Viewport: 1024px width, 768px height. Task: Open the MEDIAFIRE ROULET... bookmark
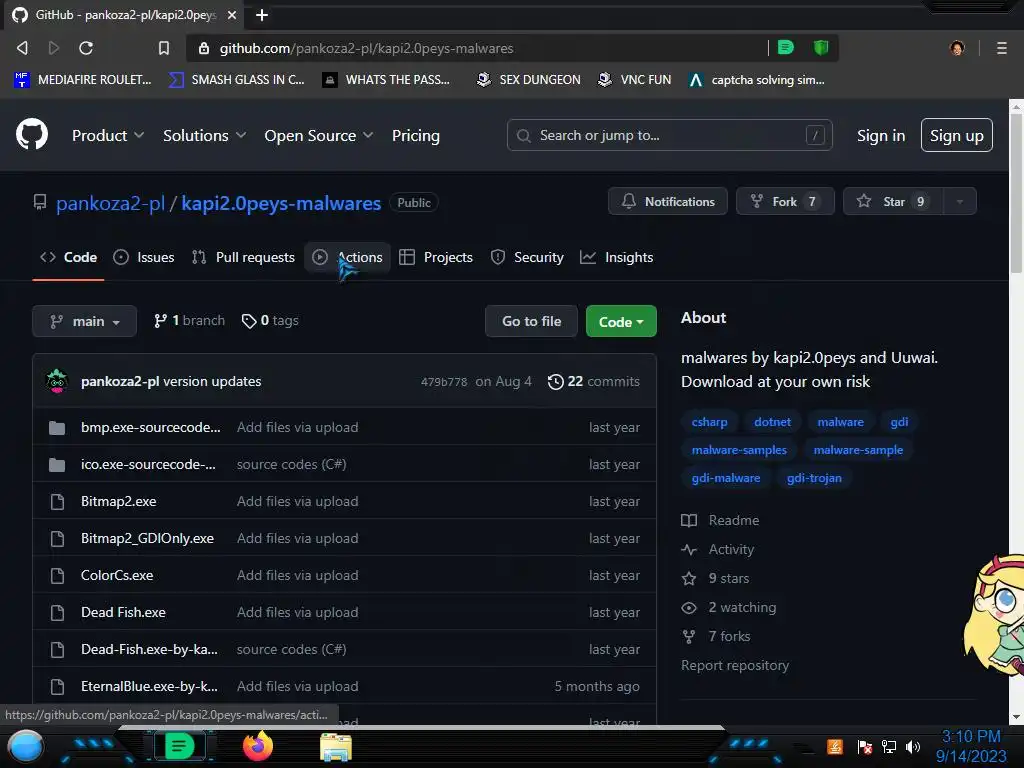pos(82,80)
